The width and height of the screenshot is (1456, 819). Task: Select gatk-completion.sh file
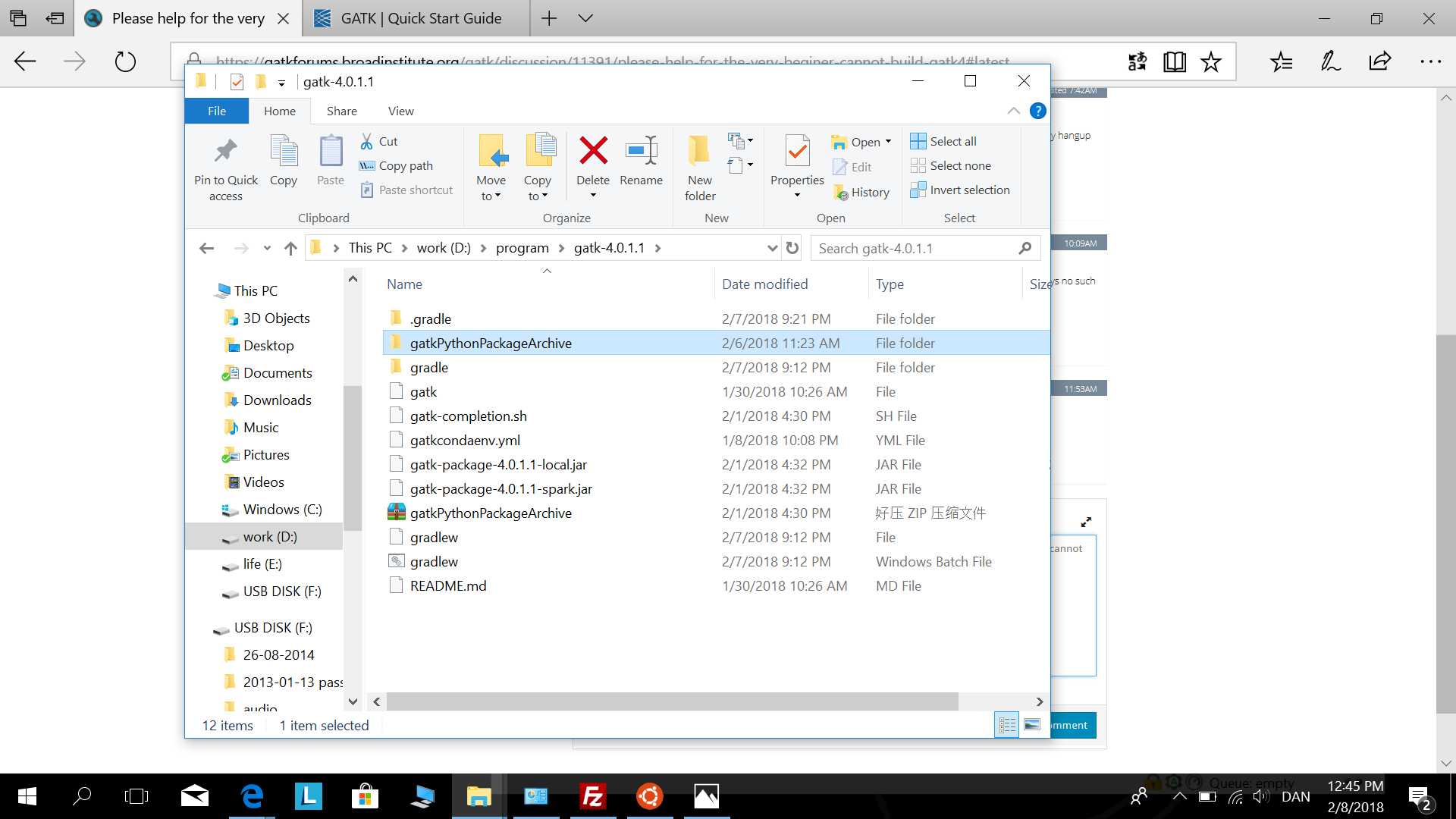[x=468, y=416]
